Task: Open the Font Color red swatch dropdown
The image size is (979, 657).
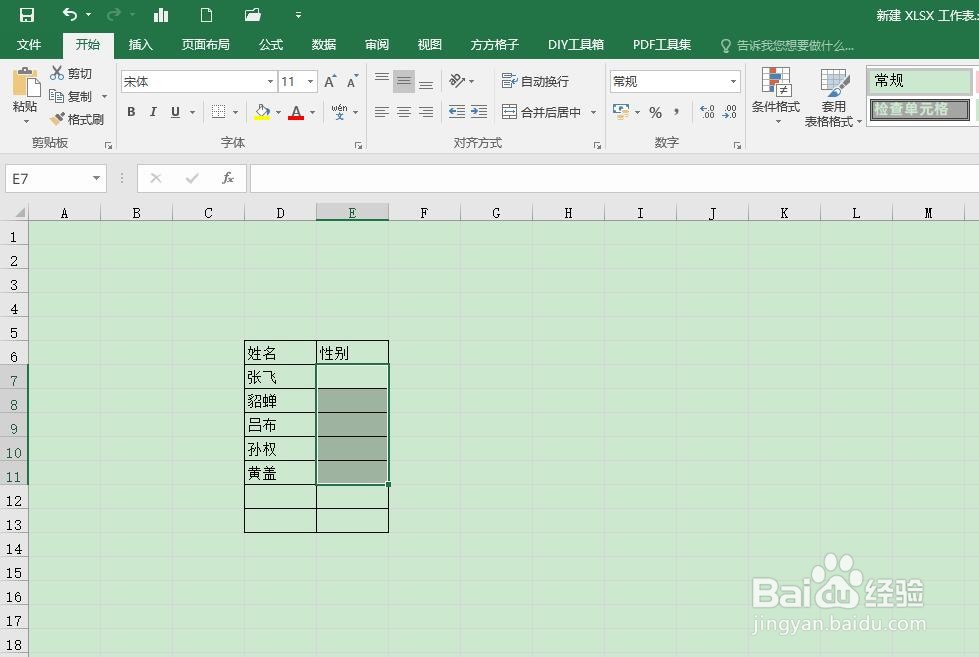Action: pyautogui.click(x=311, y=112)
